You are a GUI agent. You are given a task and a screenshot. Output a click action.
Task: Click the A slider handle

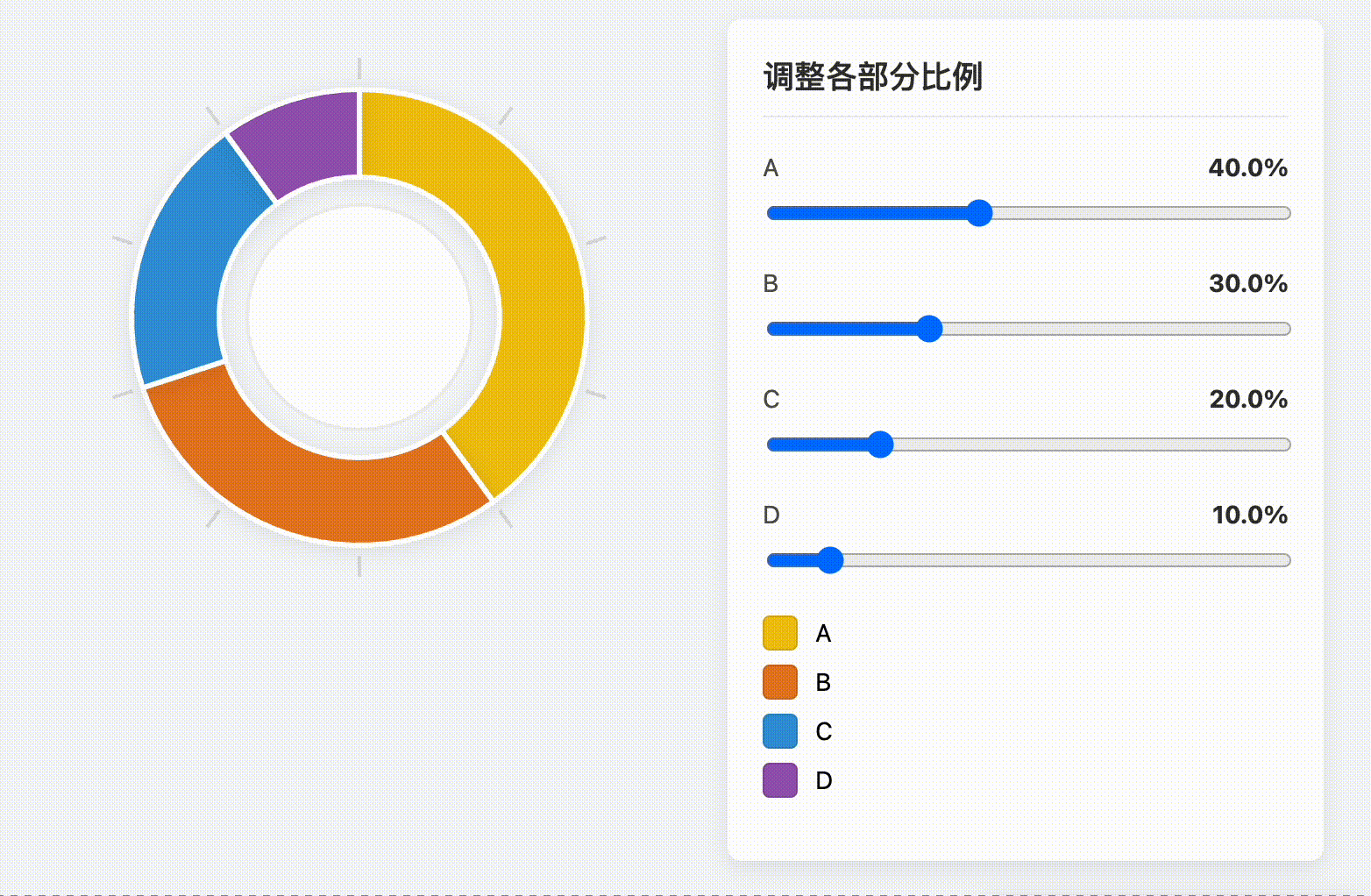[978, 213]
